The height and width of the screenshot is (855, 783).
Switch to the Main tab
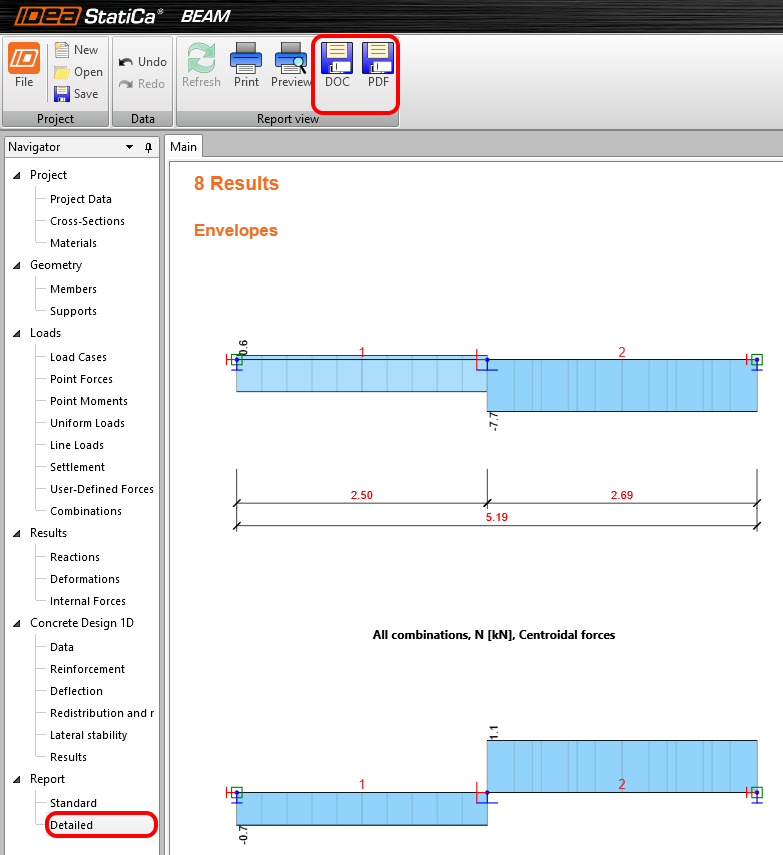tap(183, 147)
